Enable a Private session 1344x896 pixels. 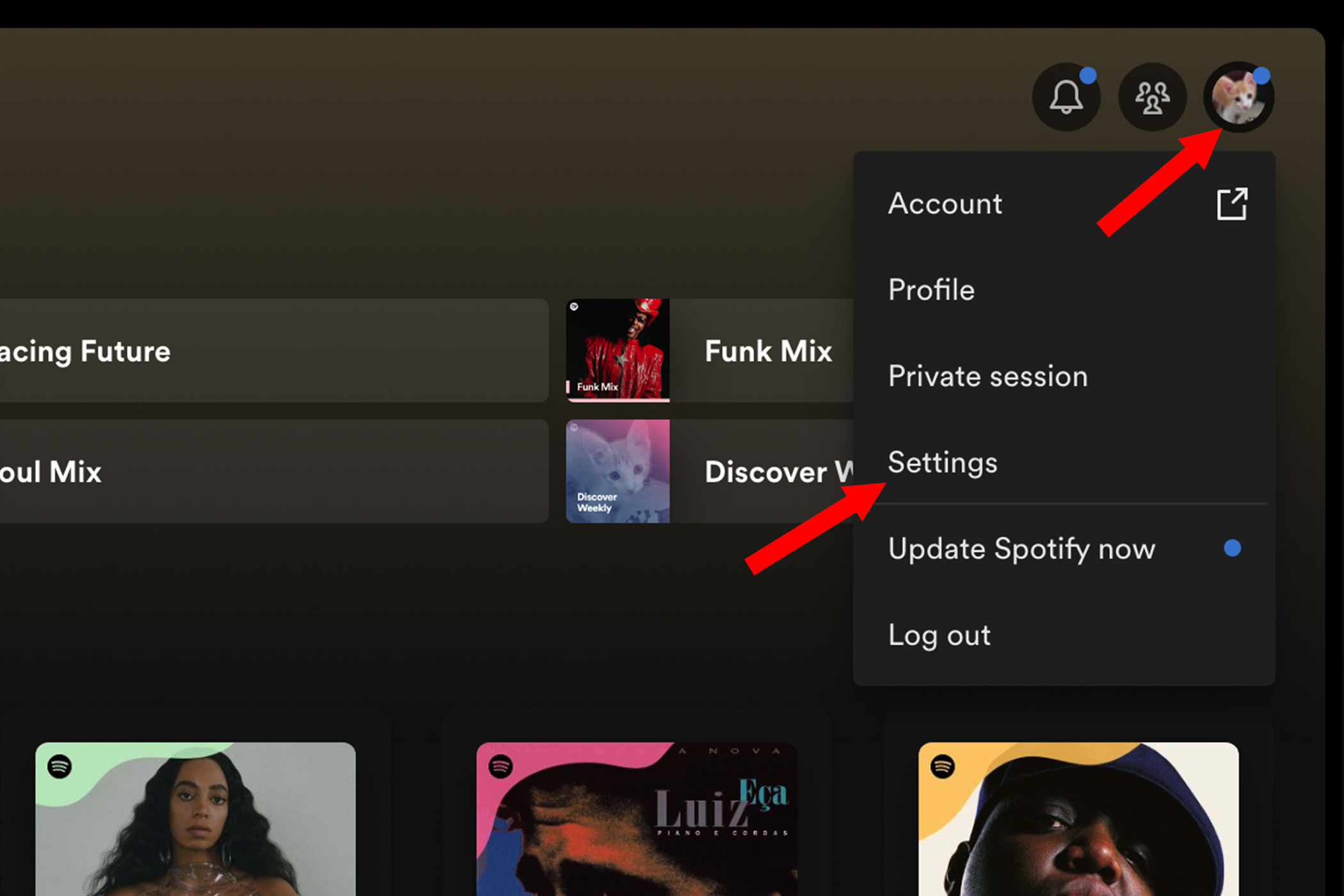coord(988,376)
